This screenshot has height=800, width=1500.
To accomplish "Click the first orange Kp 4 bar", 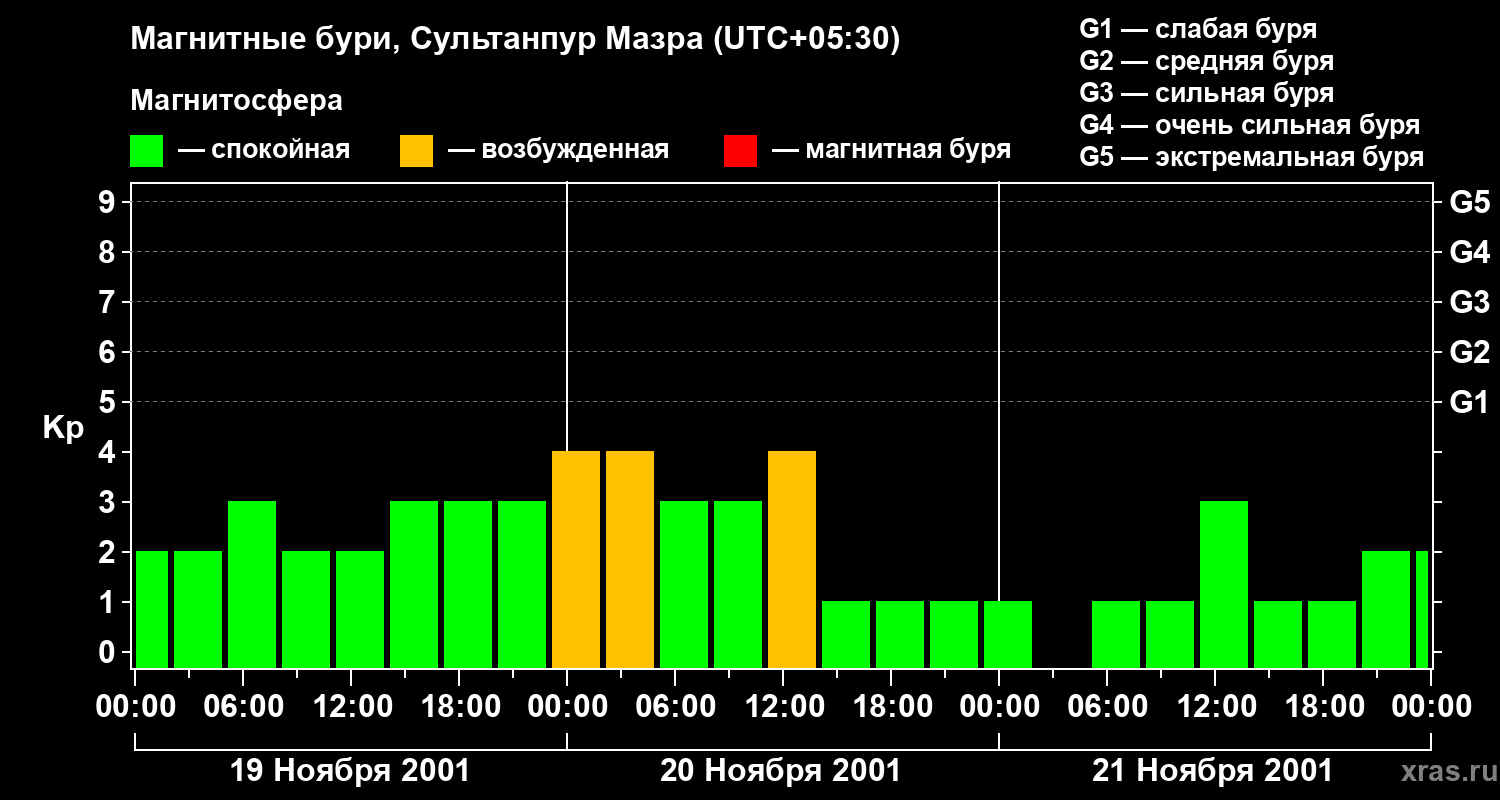I will pos(576,559).
